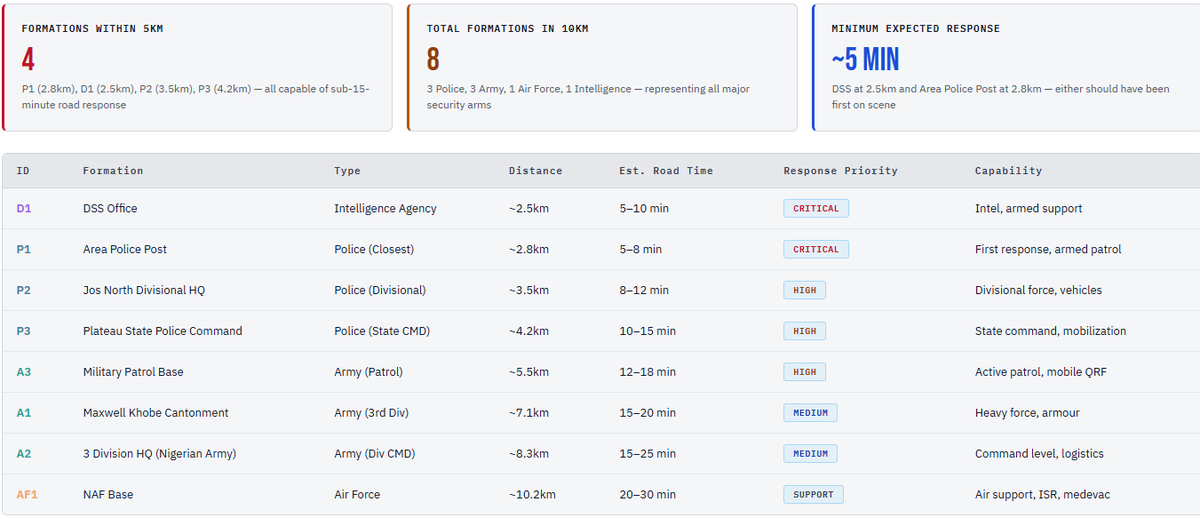Select the 'Intelligence Agency' type cell

(385, 208)
